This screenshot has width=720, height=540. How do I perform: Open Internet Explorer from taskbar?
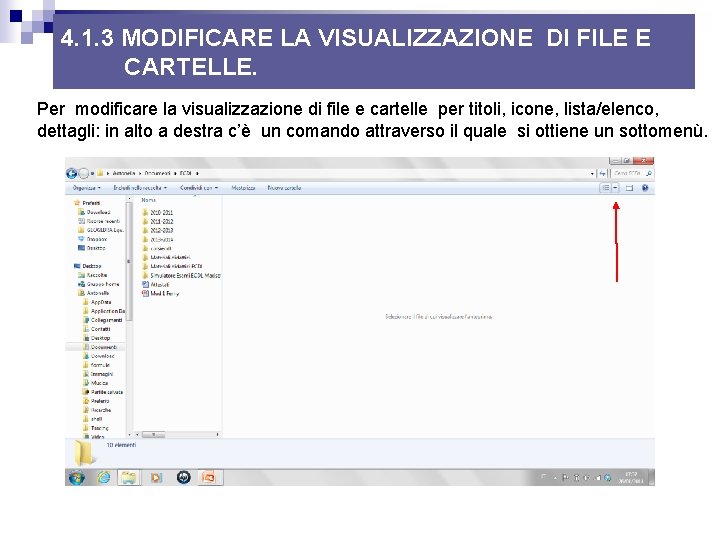[x=104, y=478]
